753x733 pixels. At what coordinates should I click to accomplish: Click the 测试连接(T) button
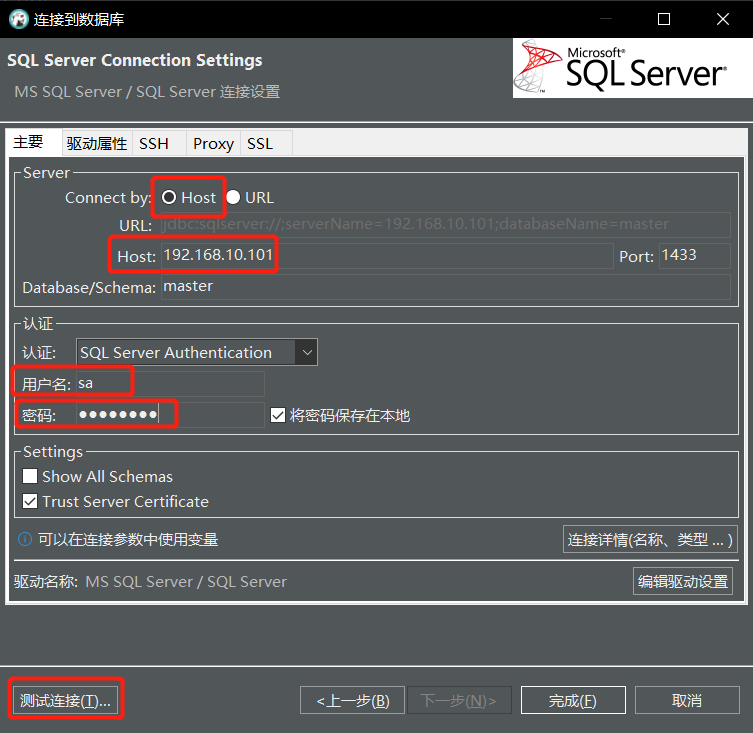click(x=65, y=701)
